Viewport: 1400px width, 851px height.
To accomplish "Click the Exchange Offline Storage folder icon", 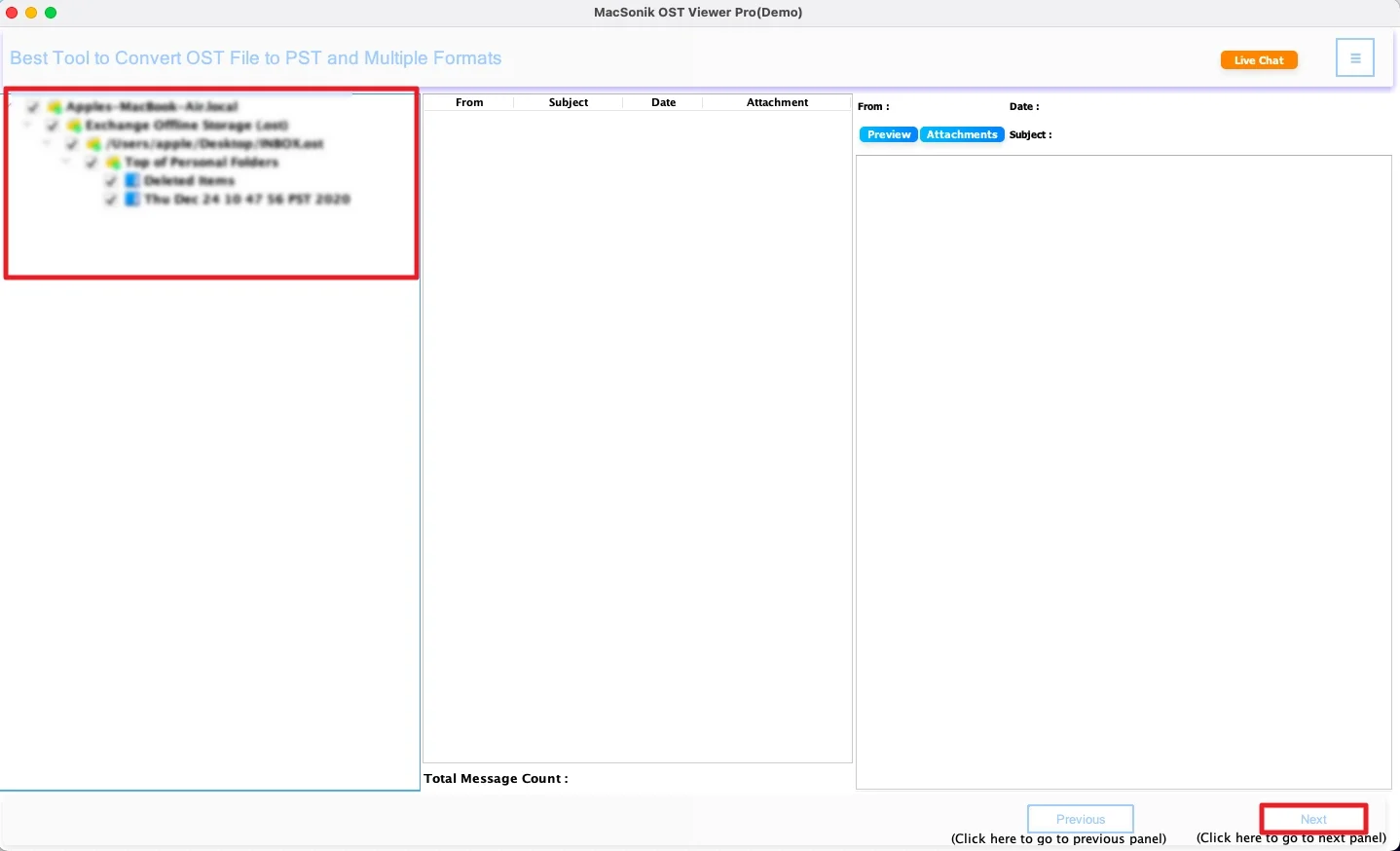I will [x=74, y=126].
